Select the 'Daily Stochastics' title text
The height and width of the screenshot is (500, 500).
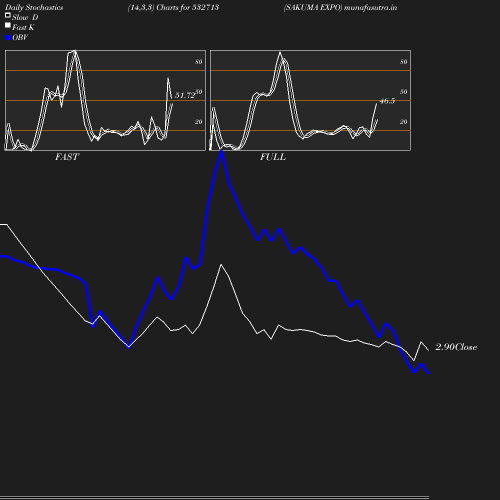tap(34, 8)
